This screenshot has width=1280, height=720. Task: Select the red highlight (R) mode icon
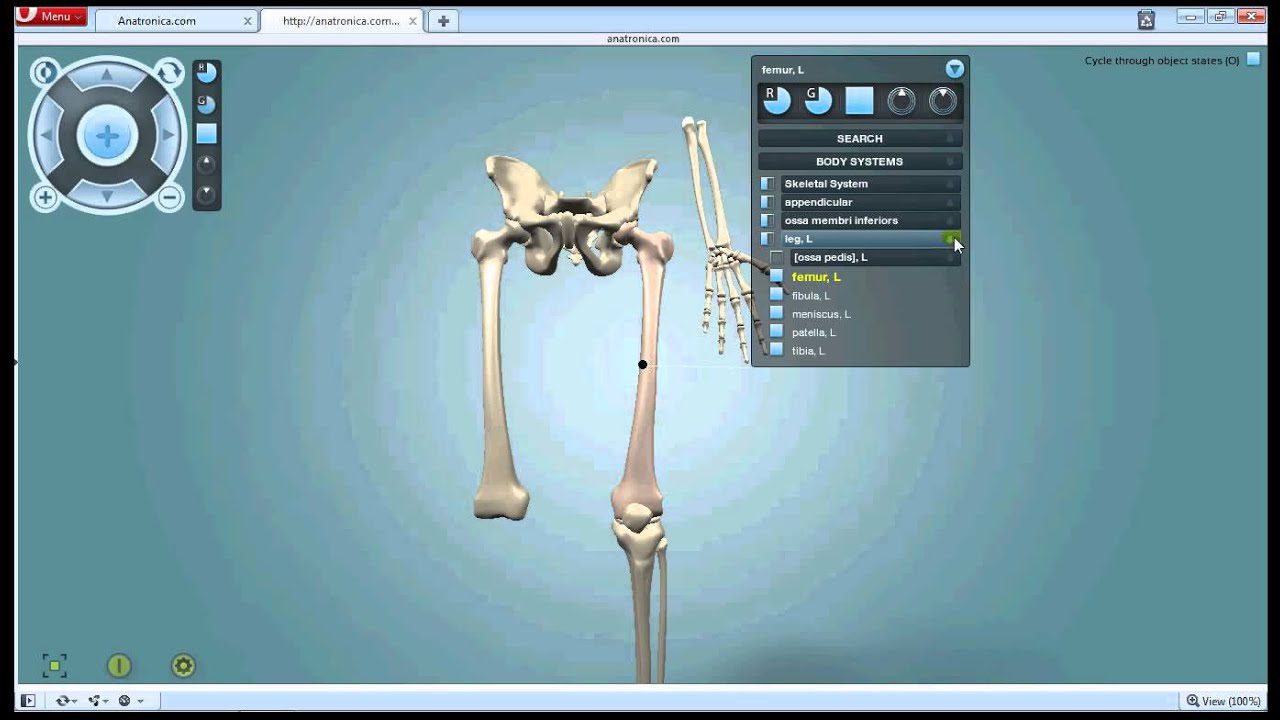(x=776, y=100)
